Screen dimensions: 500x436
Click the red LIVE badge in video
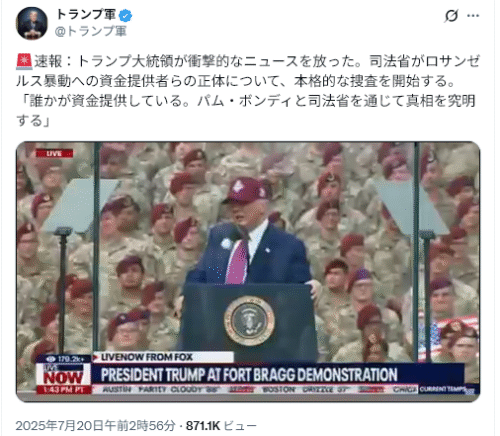tap(54, 154)
